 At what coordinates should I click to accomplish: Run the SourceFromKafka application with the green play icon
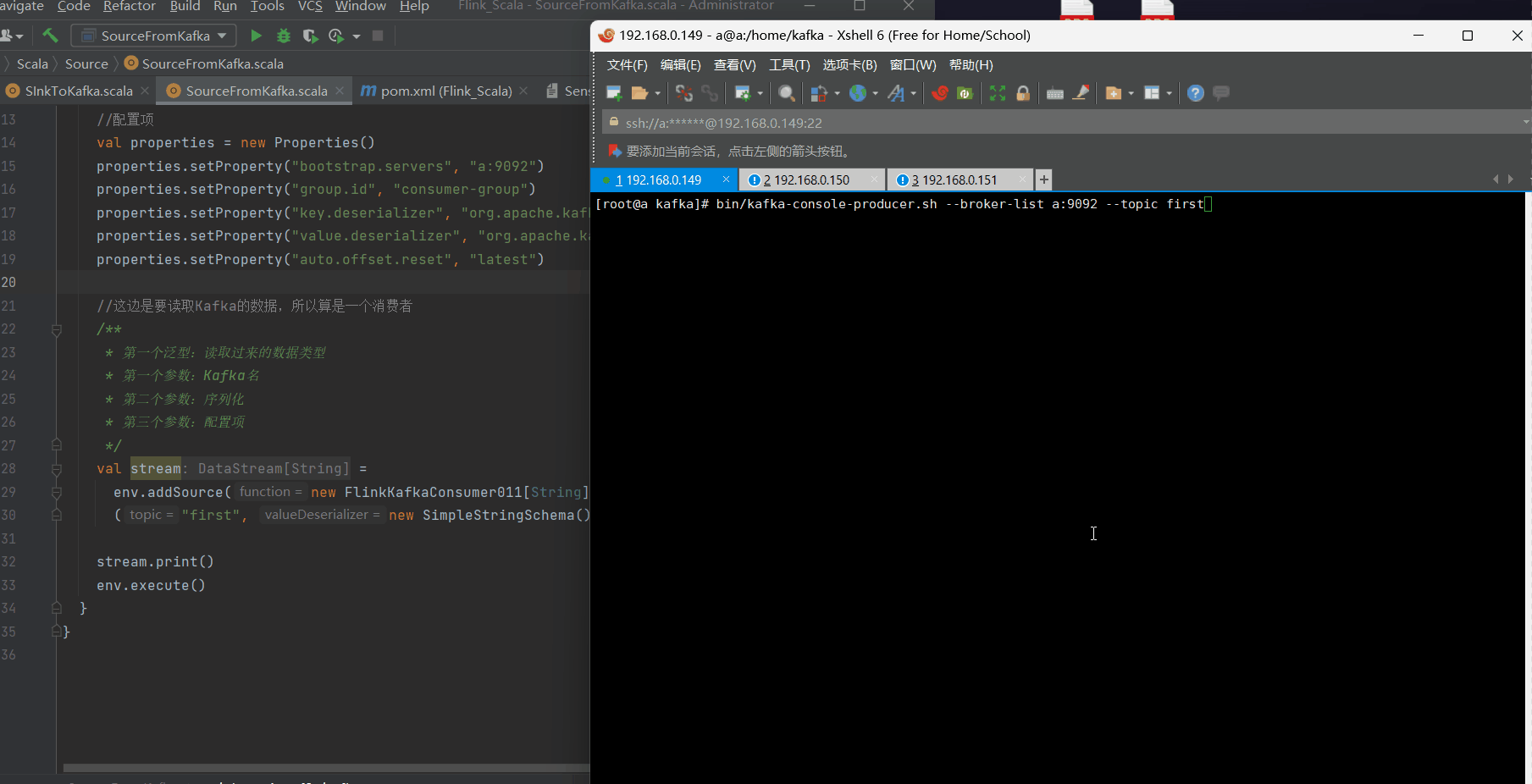coord(256,36)
